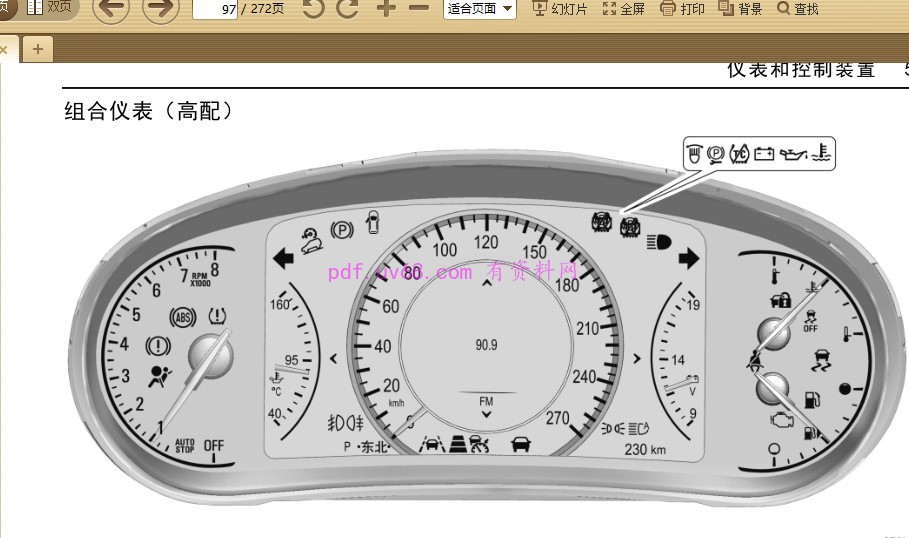Zoom out with the minus icon
909x538 pixels.
click(x=419, y=9)
